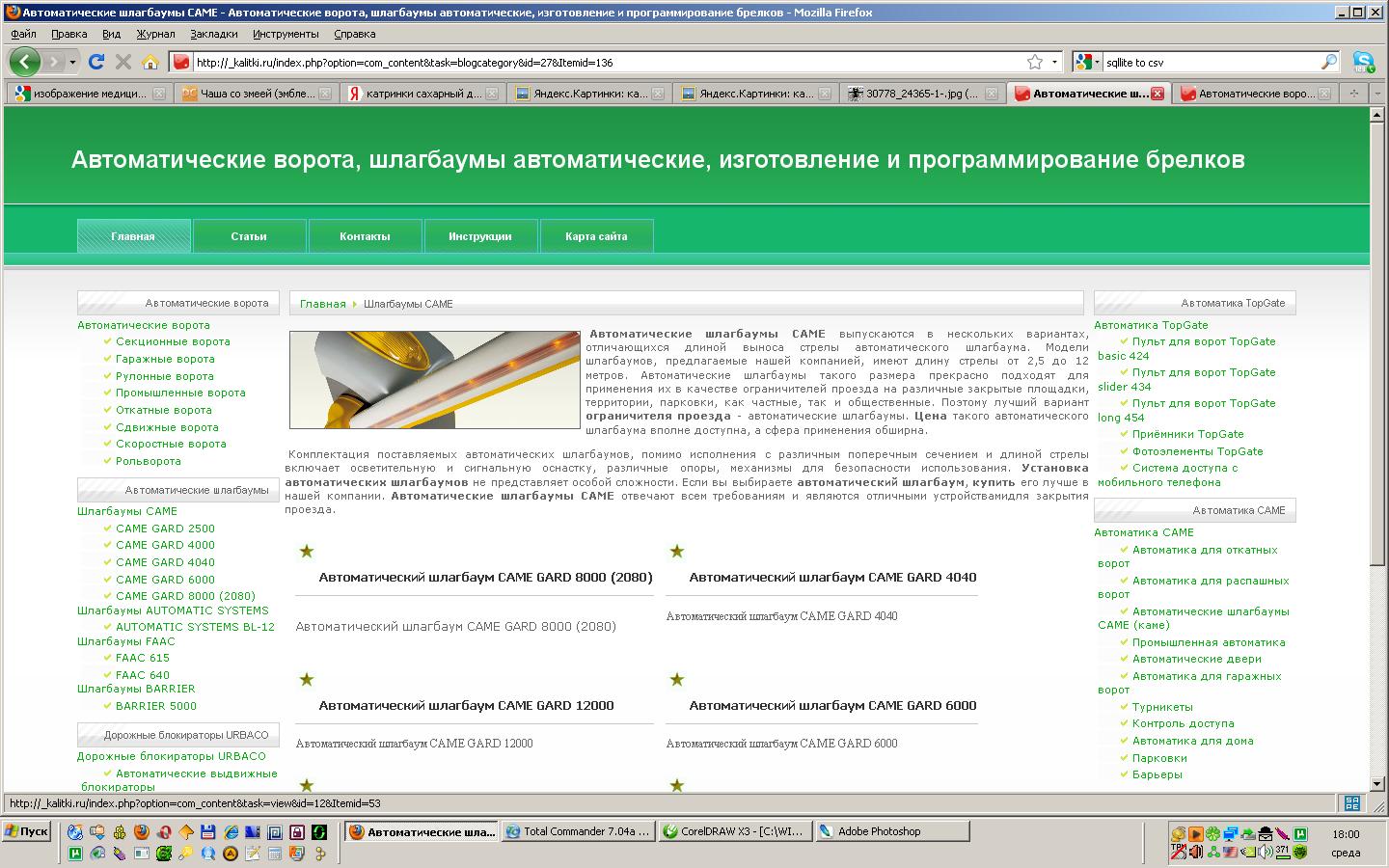This screenshot has width=1389, height=868.
Task: Switch to Total Commander in the taskbar
Action: (x=579, y=831)
